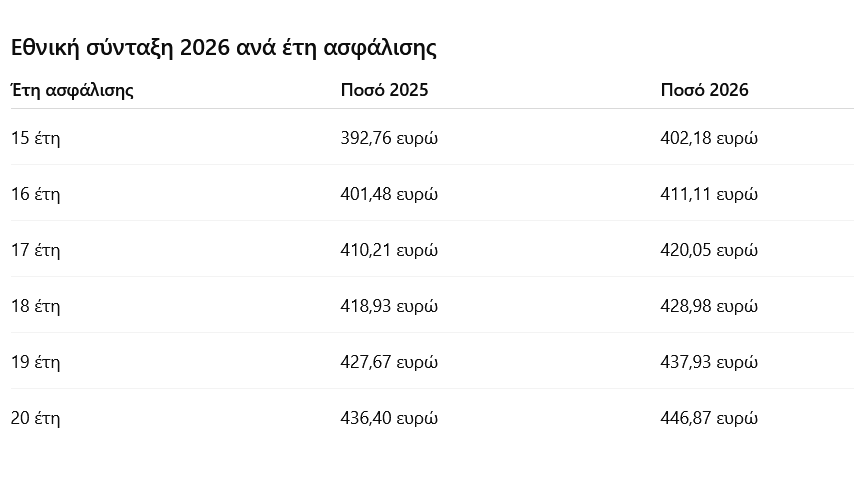The width and height of the screenshot is (854, 489).
Task: Click the '410,21 ευρώ' cell
Action: pyautogui.click(x=389, y=250)
